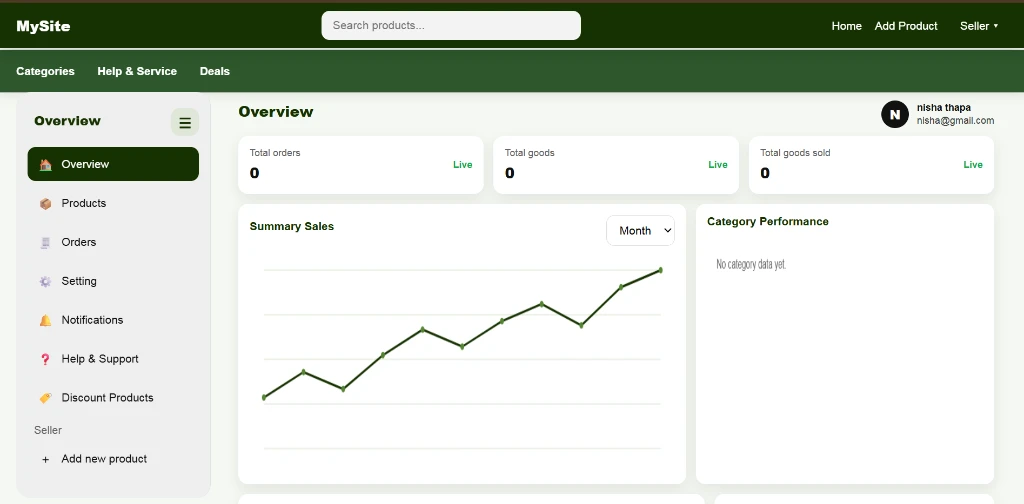The height and width of the screenshot is (504, 1024).
Task: Click Add Product in top navigation
Action: click(x=906, y=26)
